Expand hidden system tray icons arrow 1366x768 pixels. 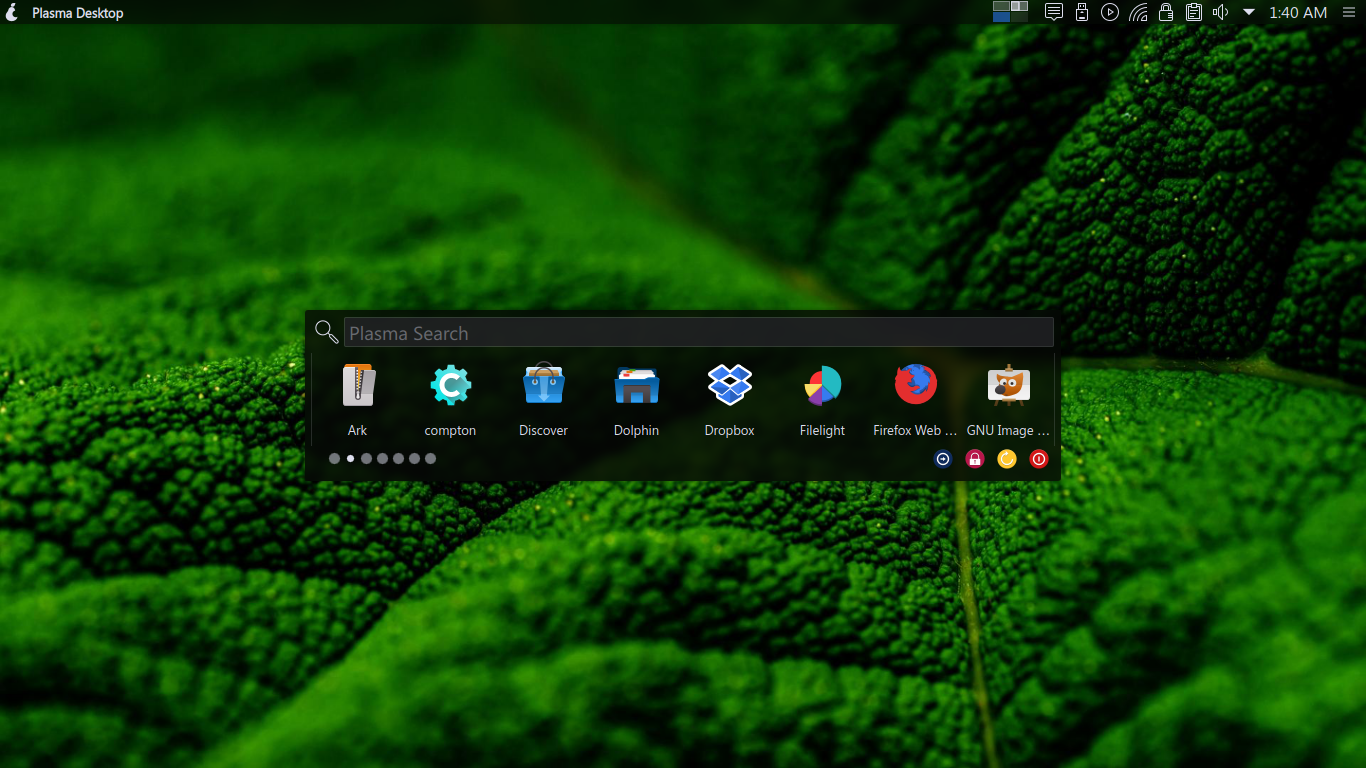click(x=1249, y=12)
